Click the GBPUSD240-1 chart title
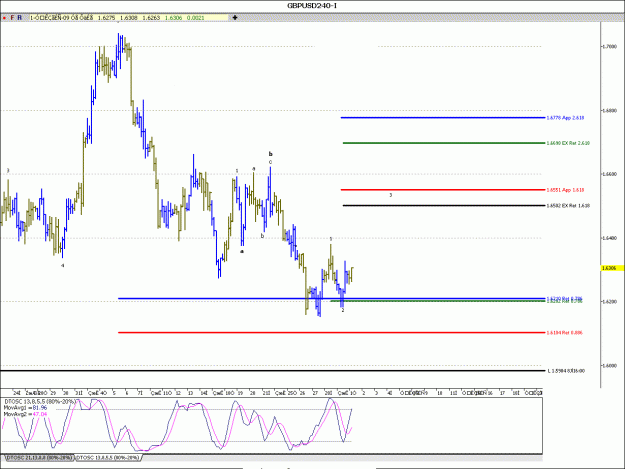625x469 pixels. [312, 6]
